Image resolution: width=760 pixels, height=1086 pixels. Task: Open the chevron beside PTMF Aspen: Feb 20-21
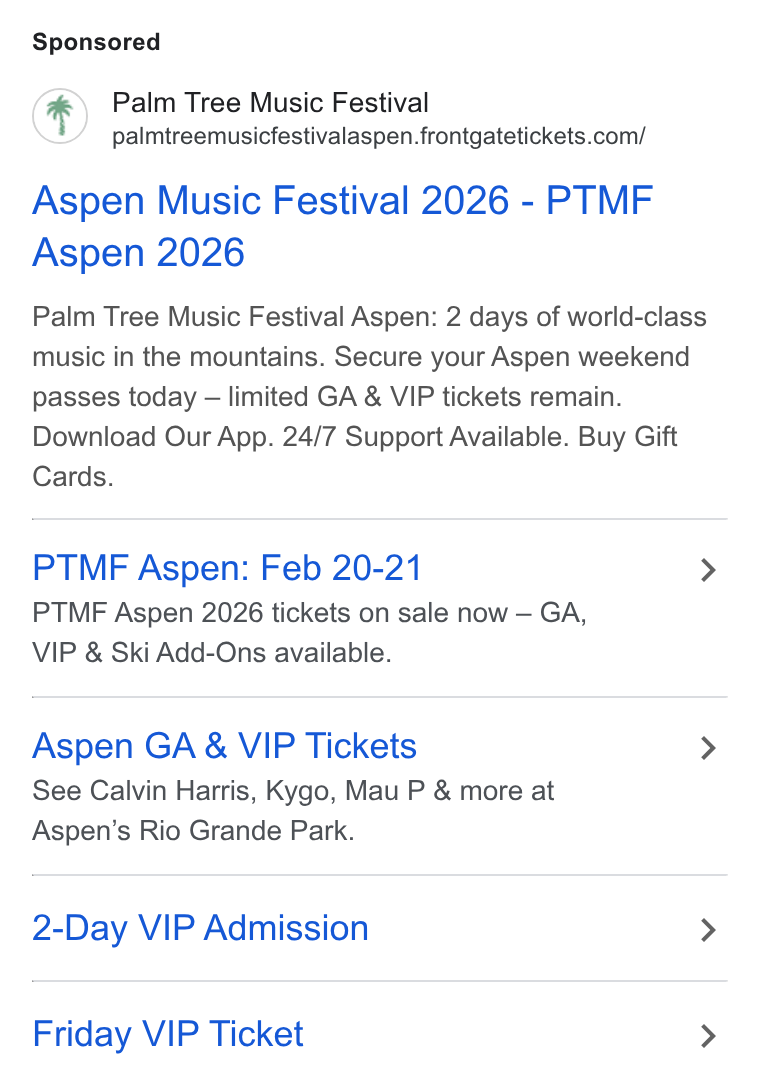pos(707,570)
